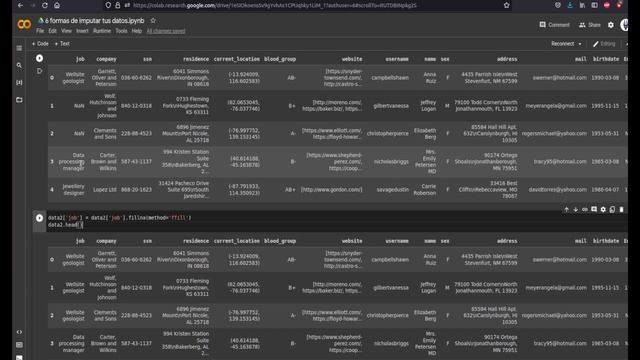Open the Edit menu
Screen dimensions: 640x360
pyautogui.click(x=53, y=31)
